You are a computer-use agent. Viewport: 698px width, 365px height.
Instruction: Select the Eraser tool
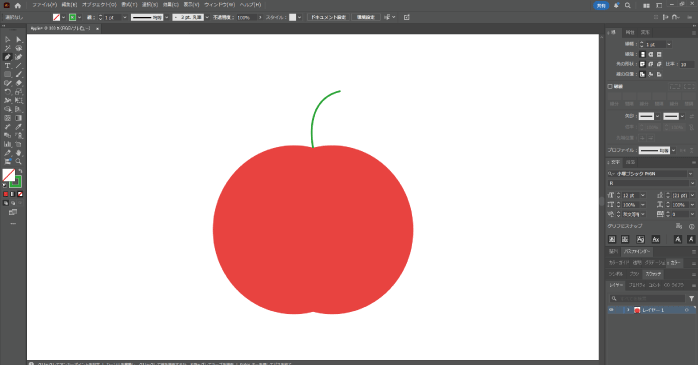coord(19,83)
